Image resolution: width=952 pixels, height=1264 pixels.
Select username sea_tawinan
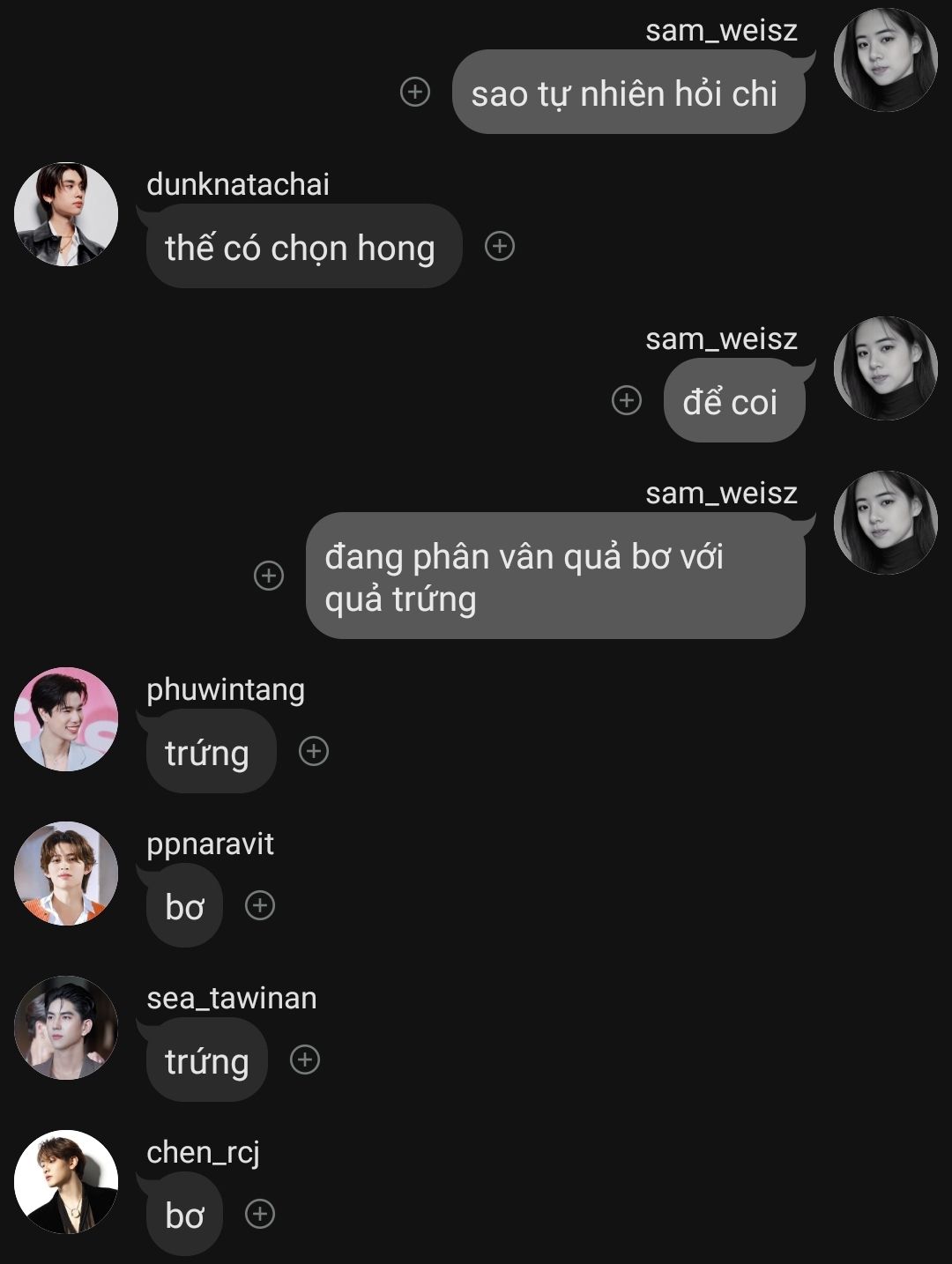232,998
